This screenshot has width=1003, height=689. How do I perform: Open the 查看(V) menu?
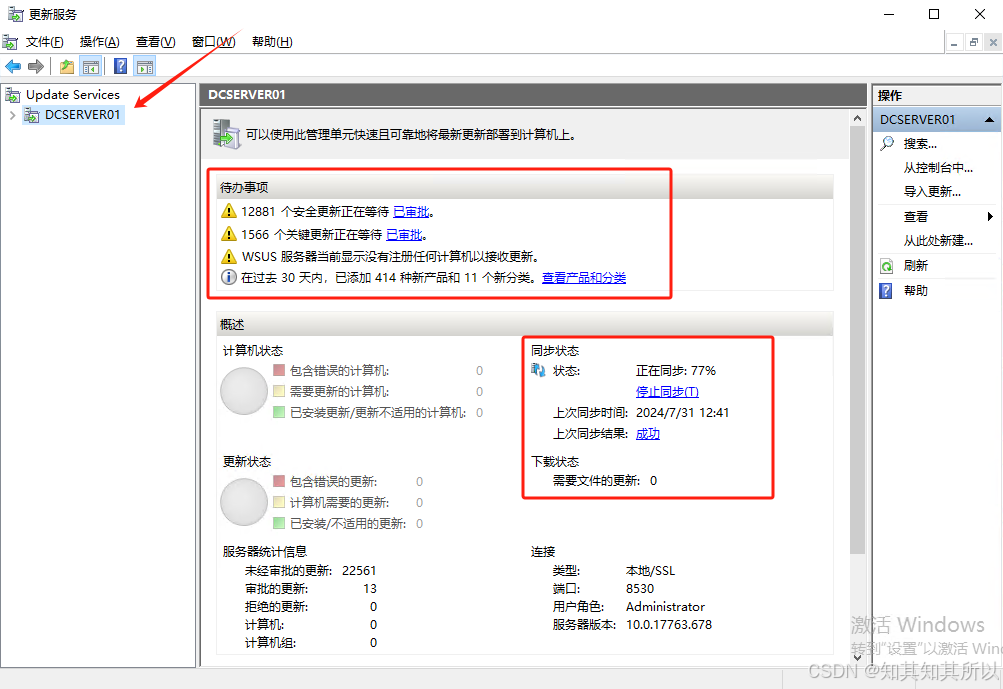click(x=155, y=42)
